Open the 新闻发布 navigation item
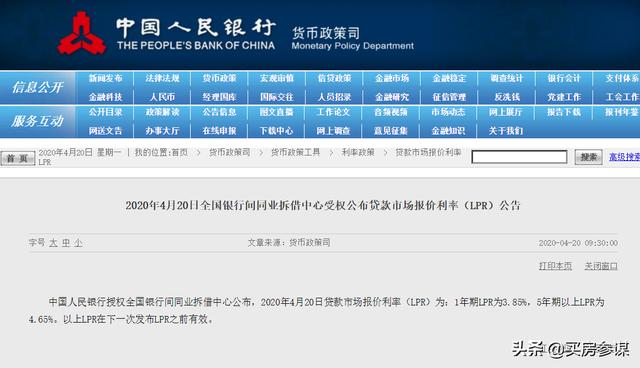 coord(105,78)
